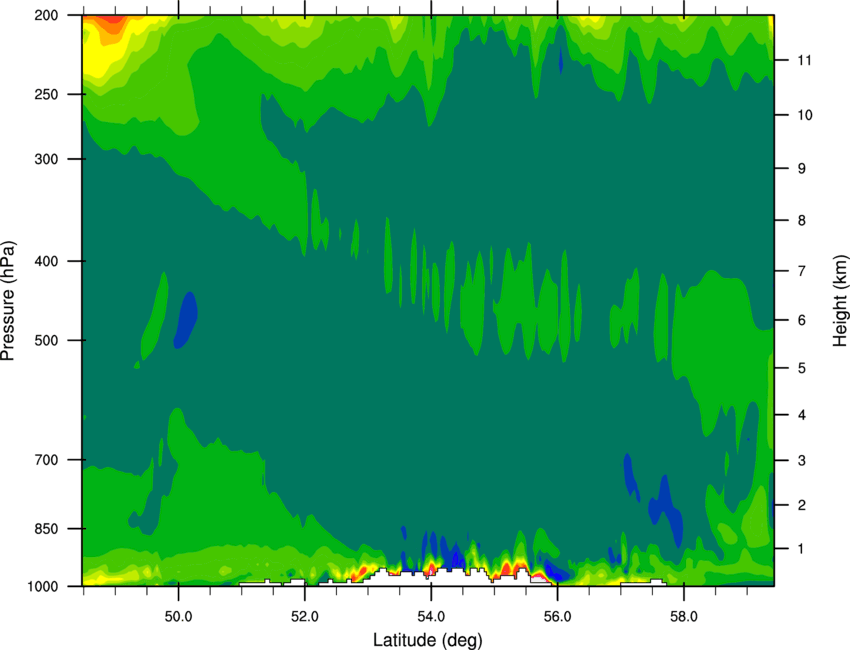This screenshot has width=850, height=650.
Task: Click the 7 km height tick label
Action: point(802,271)
